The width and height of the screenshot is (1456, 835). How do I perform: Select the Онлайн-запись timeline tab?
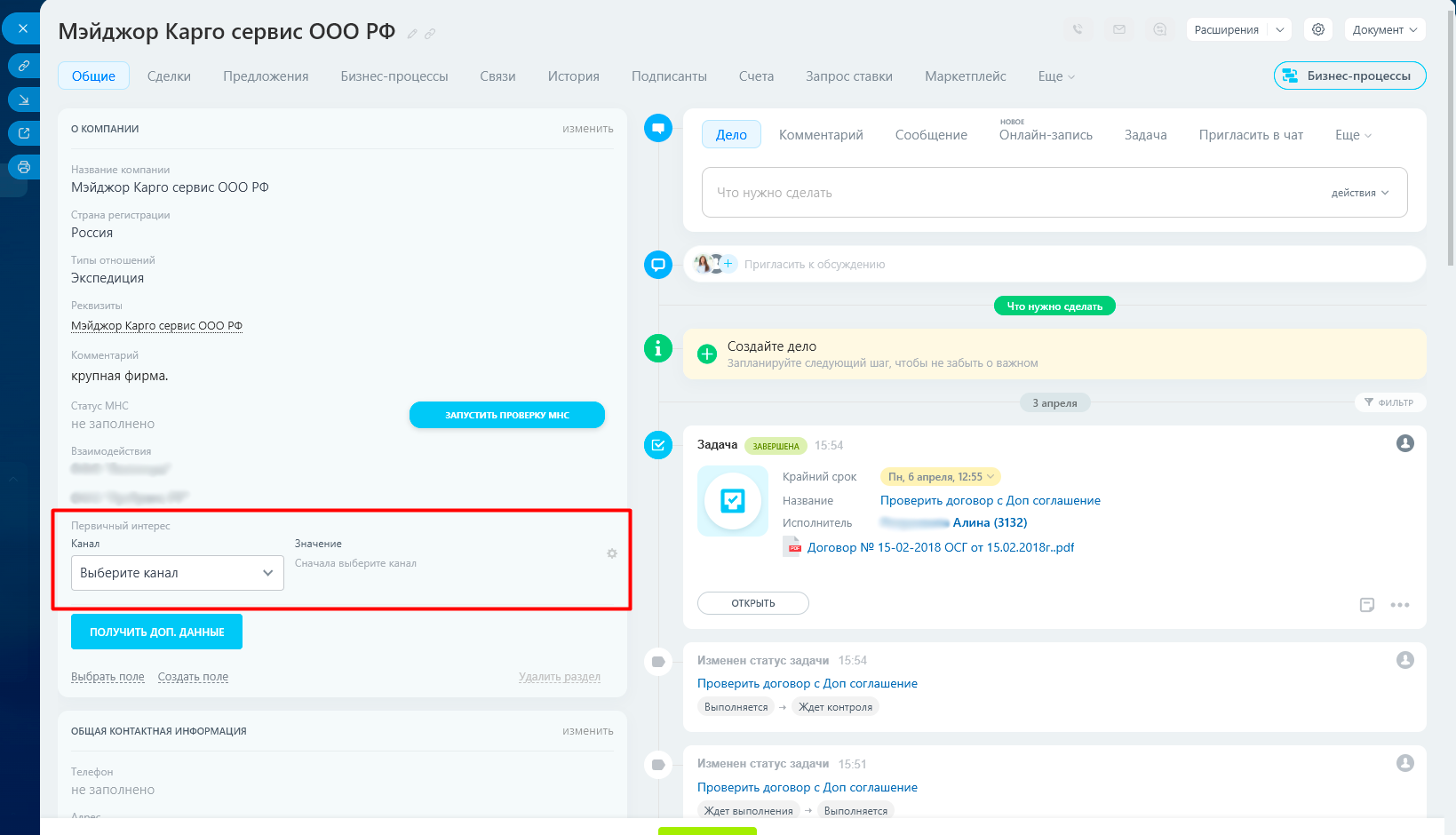[x=1046, y=135]
